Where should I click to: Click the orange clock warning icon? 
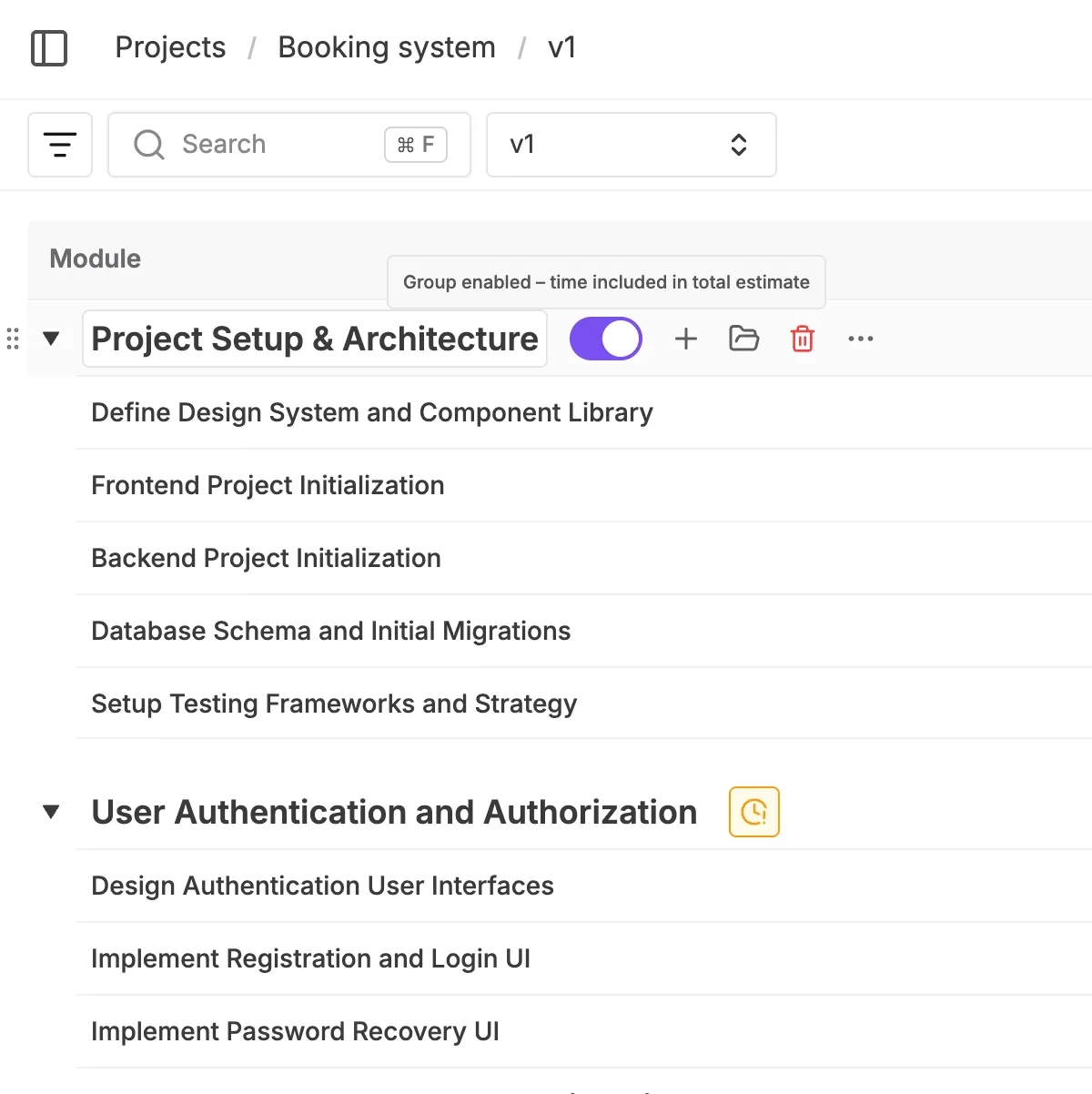point(753,812)
